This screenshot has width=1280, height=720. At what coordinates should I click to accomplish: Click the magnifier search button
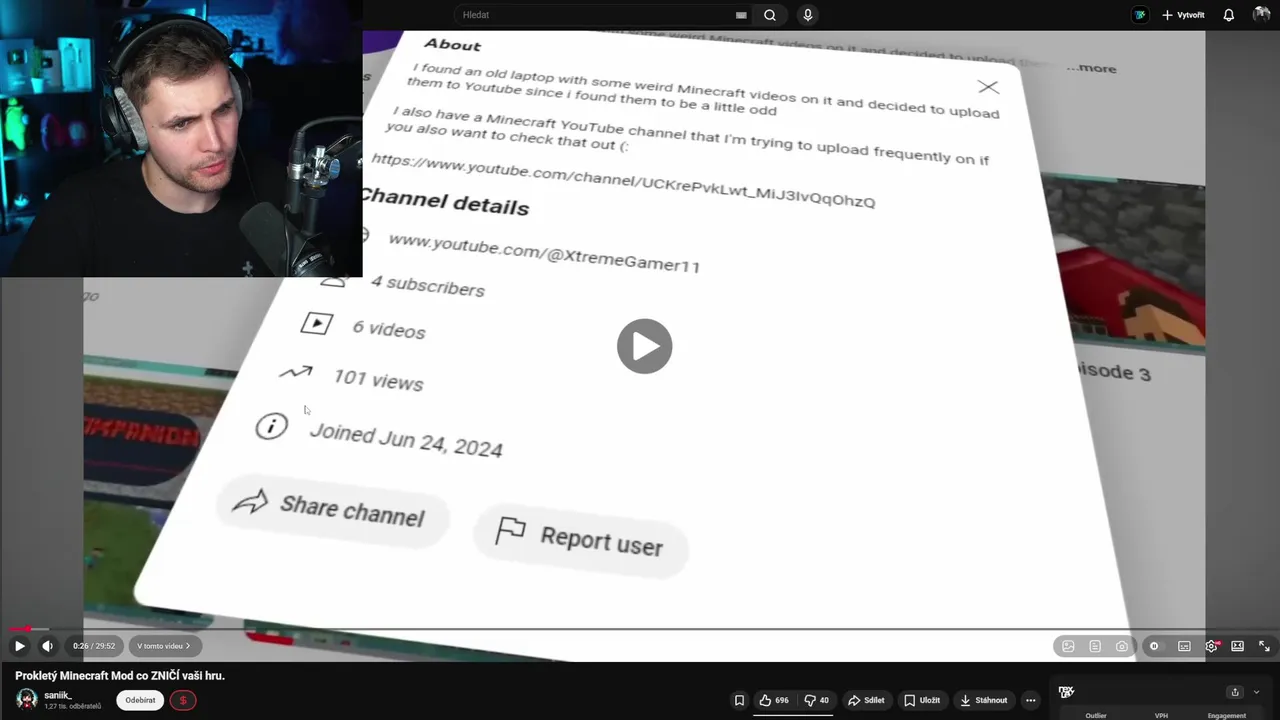(x=770, y=15)
